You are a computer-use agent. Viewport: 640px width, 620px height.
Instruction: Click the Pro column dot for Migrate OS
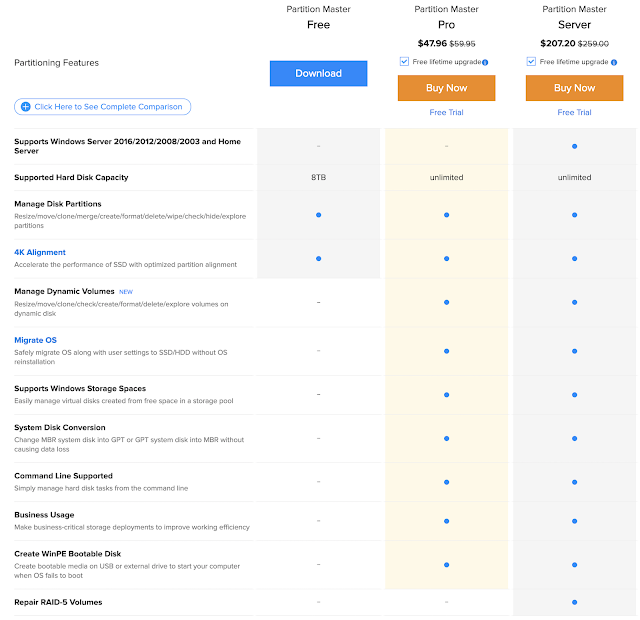click(x=446, y=350)
